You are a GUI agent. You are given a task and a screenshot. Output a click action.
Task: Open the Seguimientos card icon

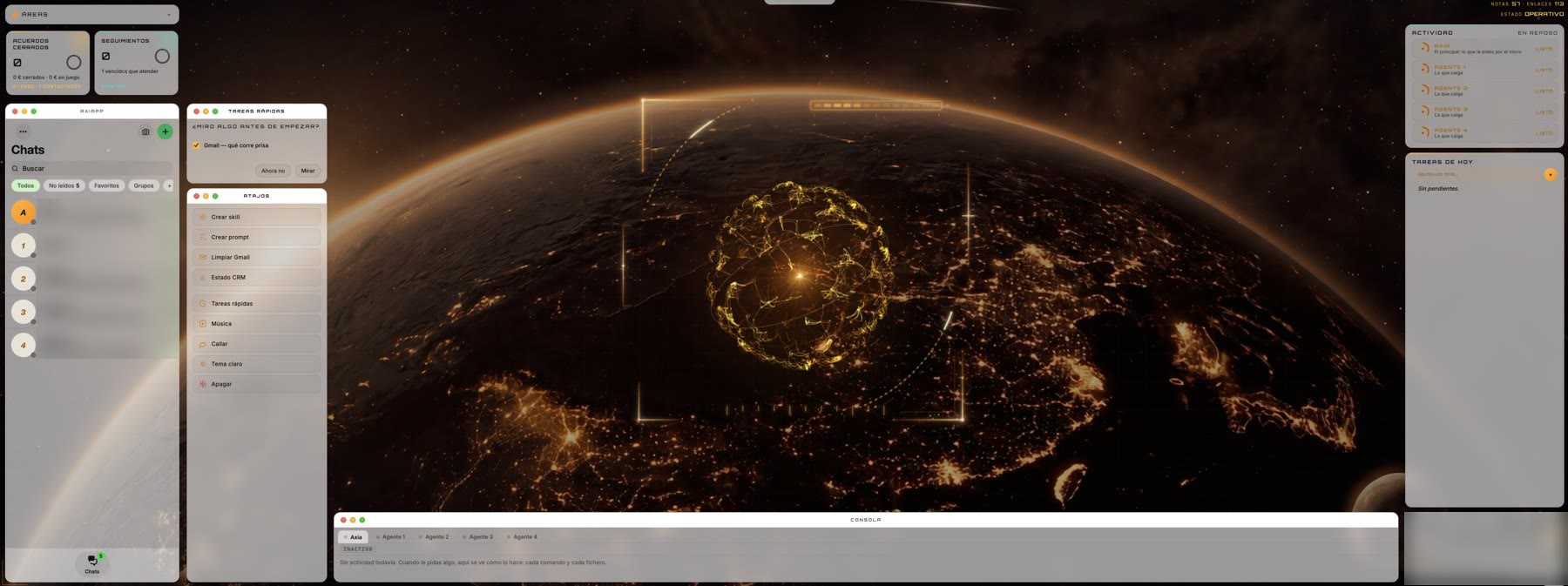coord(106,57)
